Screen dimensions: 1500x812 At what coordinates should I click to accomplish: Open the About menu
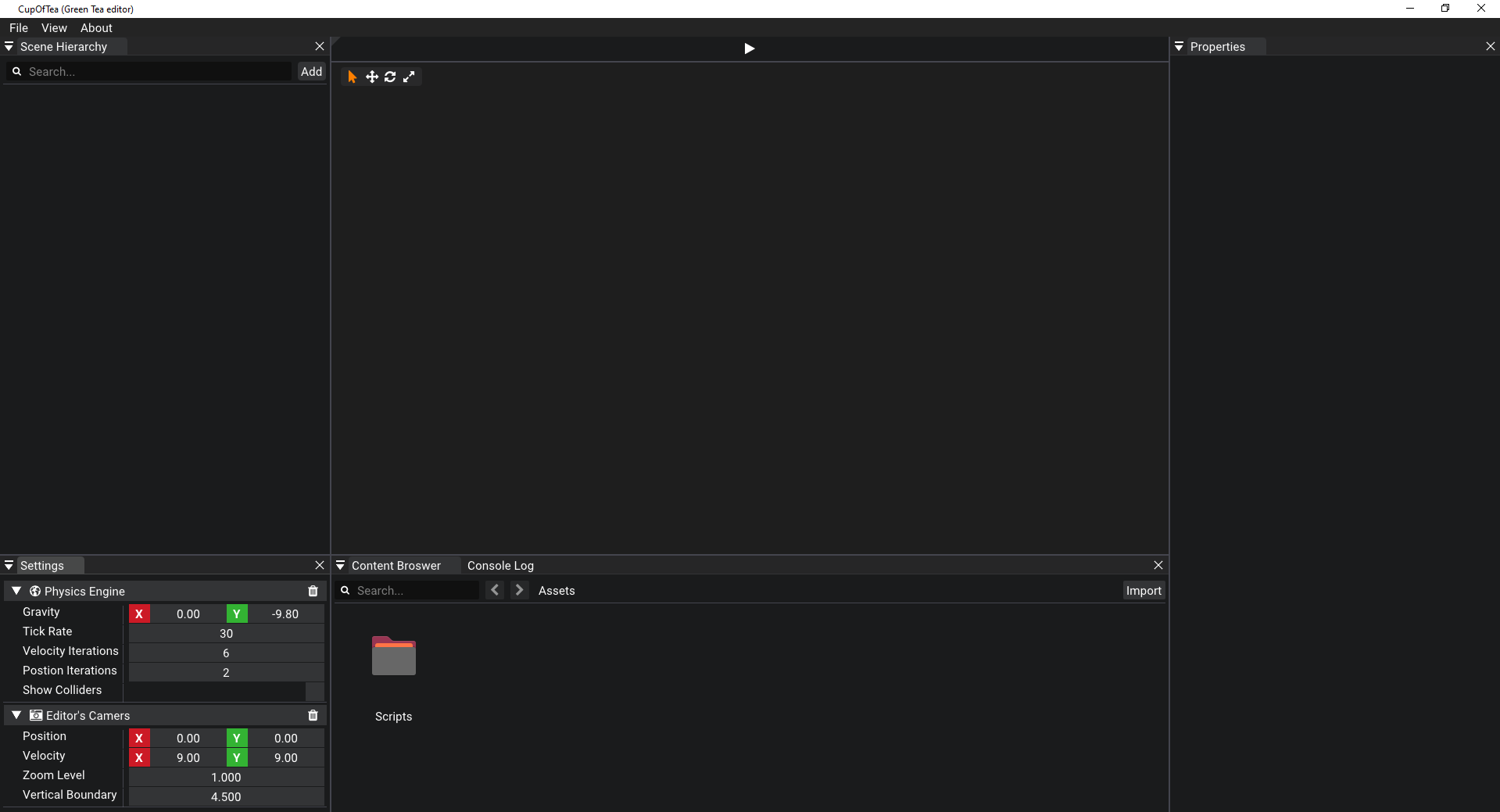click(x=96, y=28)
